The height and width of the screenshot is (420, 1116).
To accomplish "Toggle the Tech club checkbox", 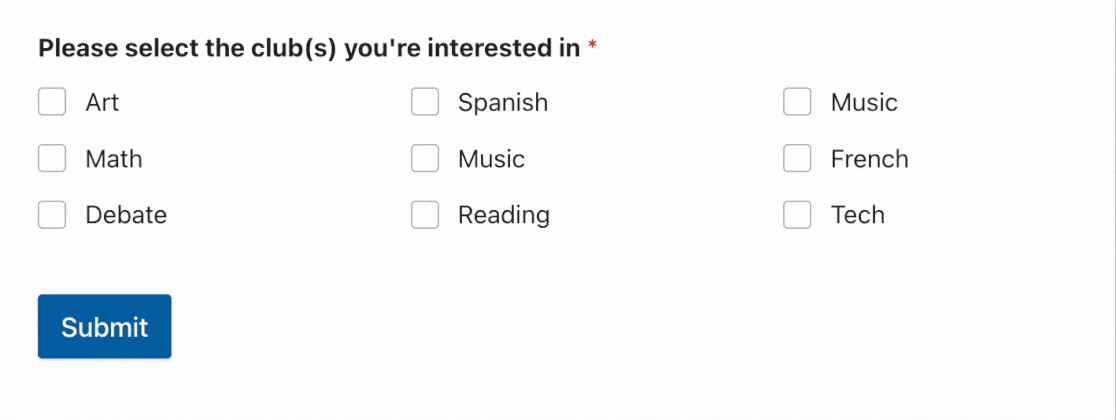I will (x=797, y=215).
